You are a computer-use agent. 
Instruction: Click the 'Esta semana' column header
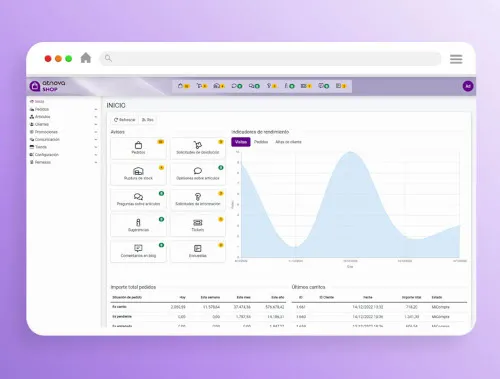(x=210, y=297)
